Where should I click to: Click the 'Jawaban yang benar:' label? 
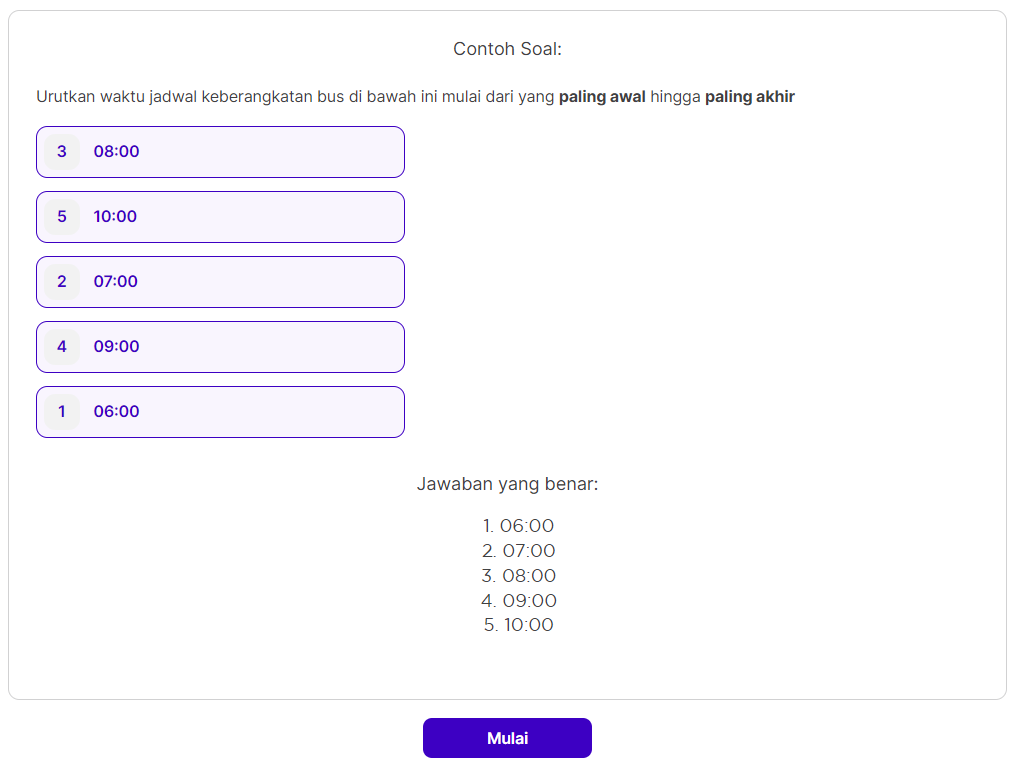(x=507, y=485)
